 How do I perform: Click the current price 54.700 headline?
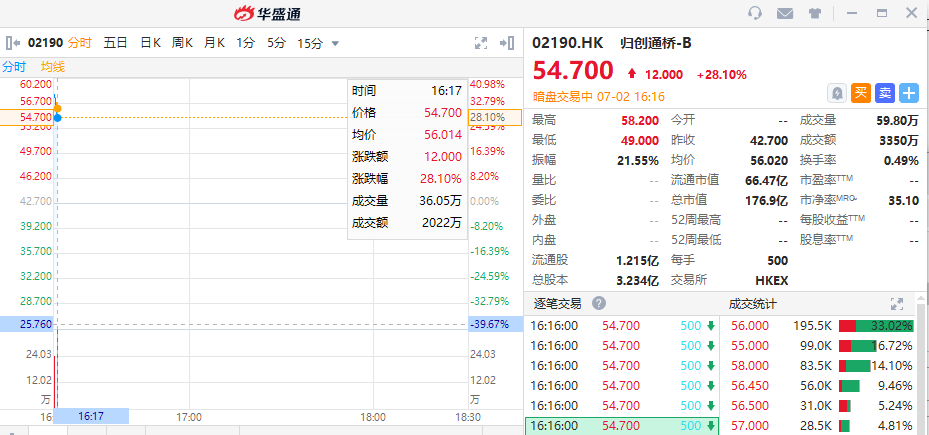click(x=573, y=70)
